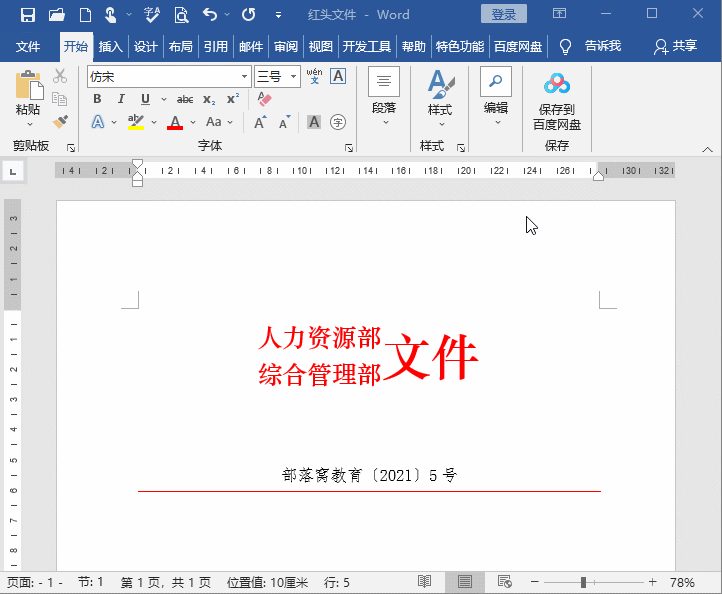
Task: Collapse the ribbon with up chevron
Action: [708, 149]
